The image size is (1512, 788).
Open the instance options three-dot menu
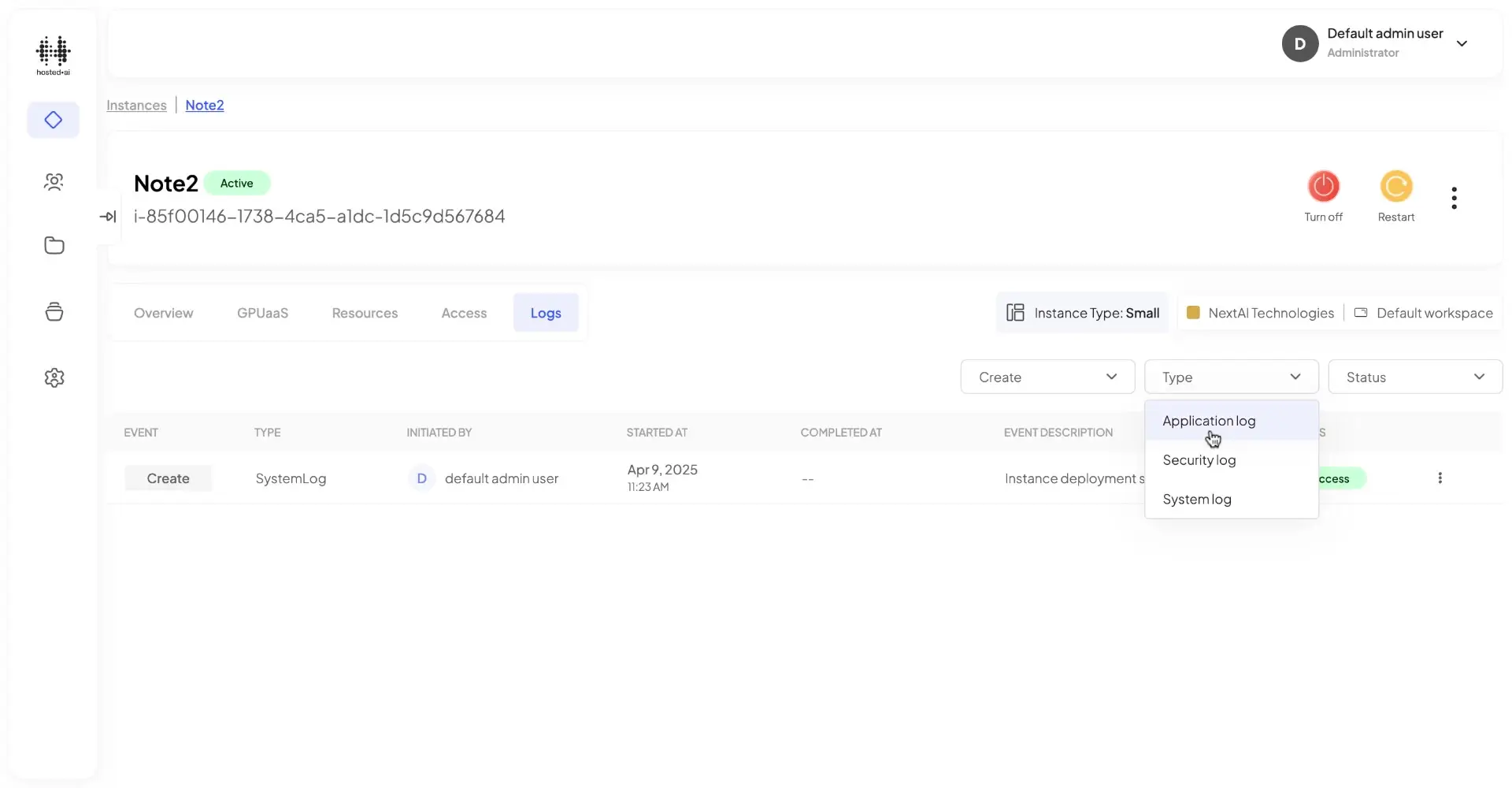click(1455, 198)
